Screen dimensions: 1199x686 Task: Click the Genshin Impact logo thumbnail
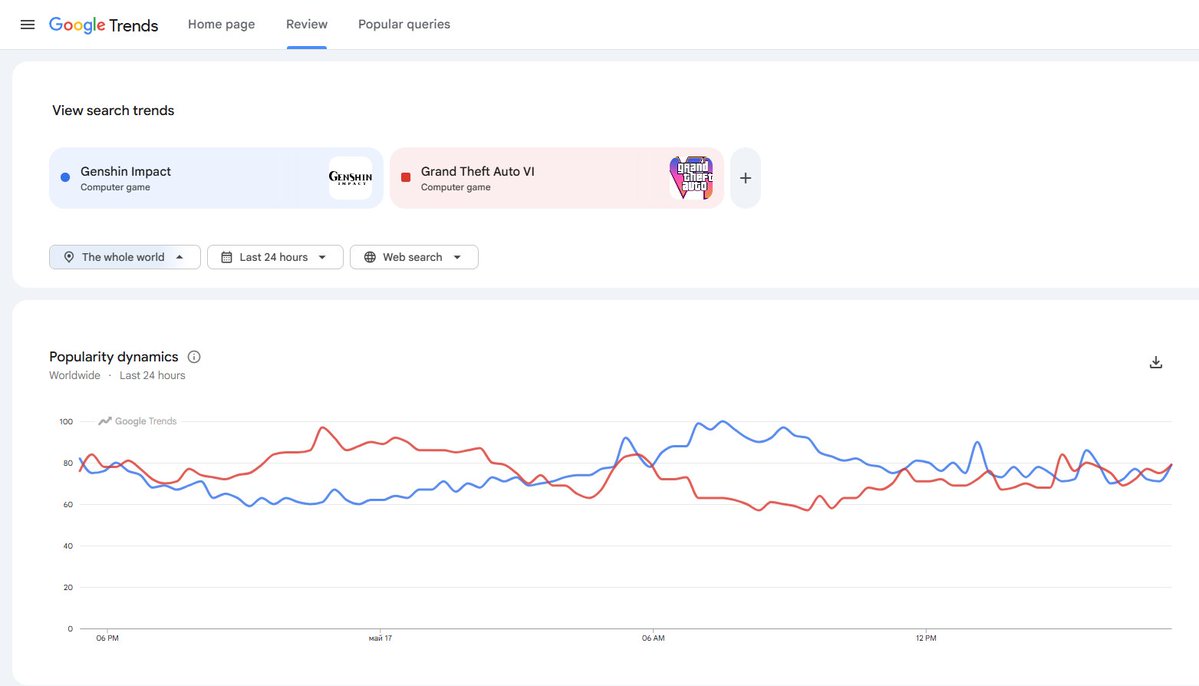pos(350,178)
